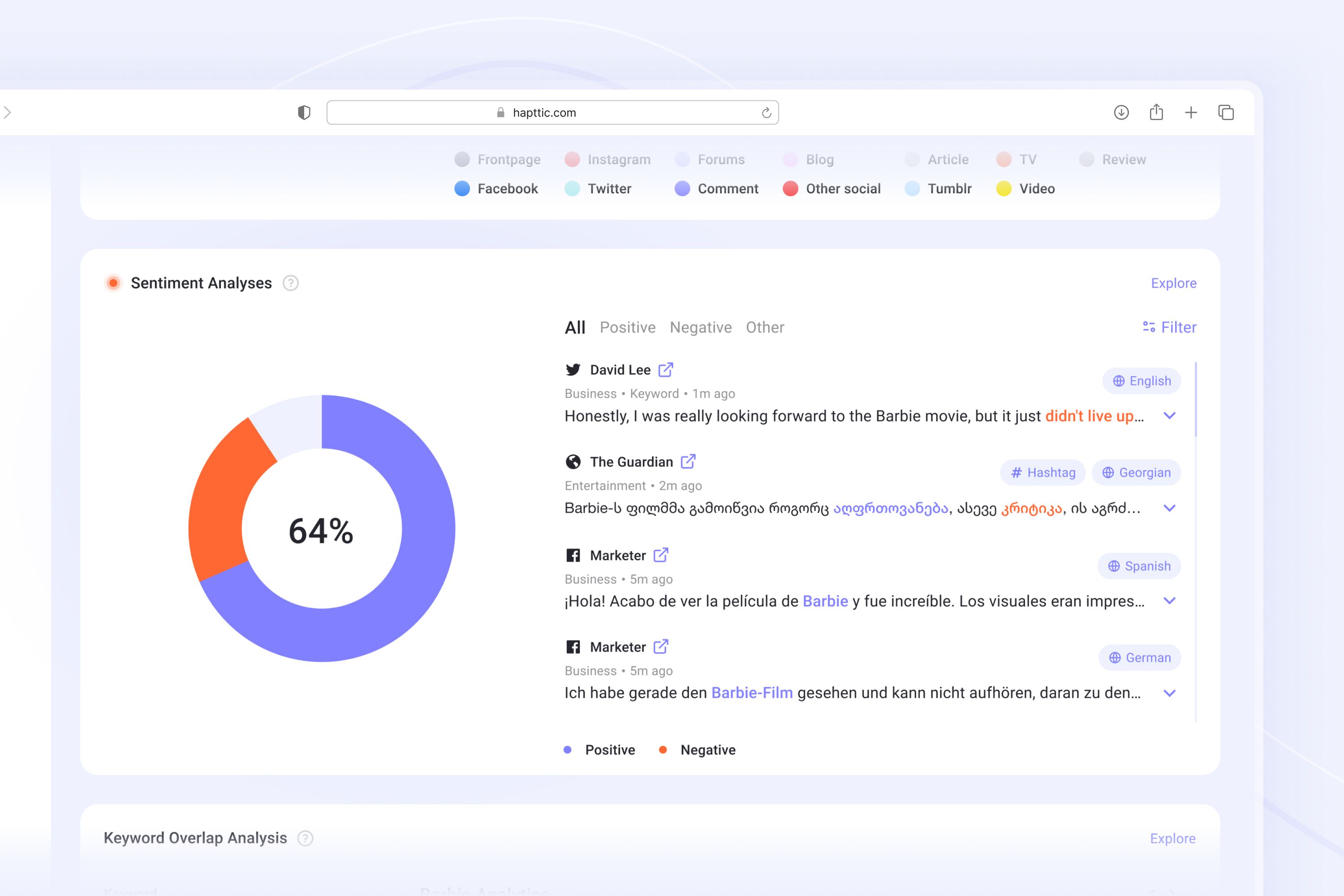Screen dimensions: 1344x896
Task: Click the browser share icon
Action: click(1156, 112)
